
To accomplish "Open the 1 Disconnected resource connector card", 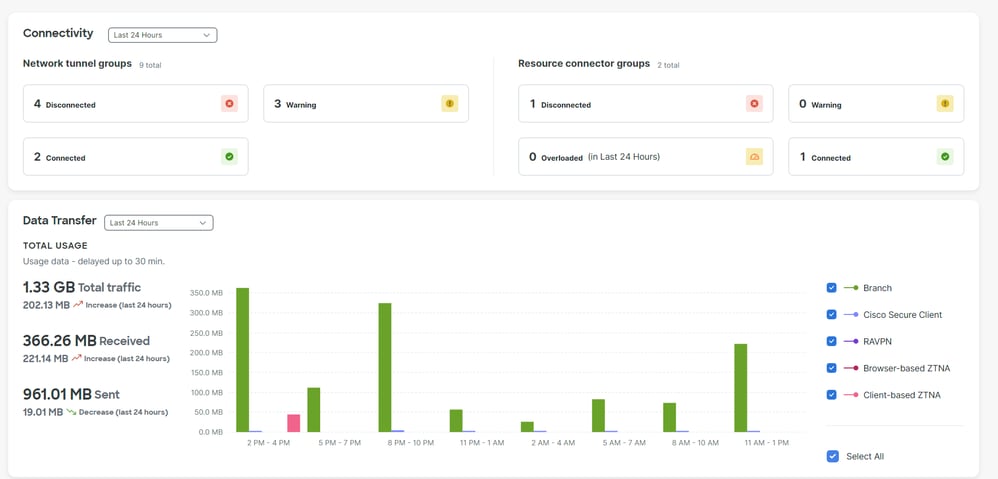I will tap(645, 104).
